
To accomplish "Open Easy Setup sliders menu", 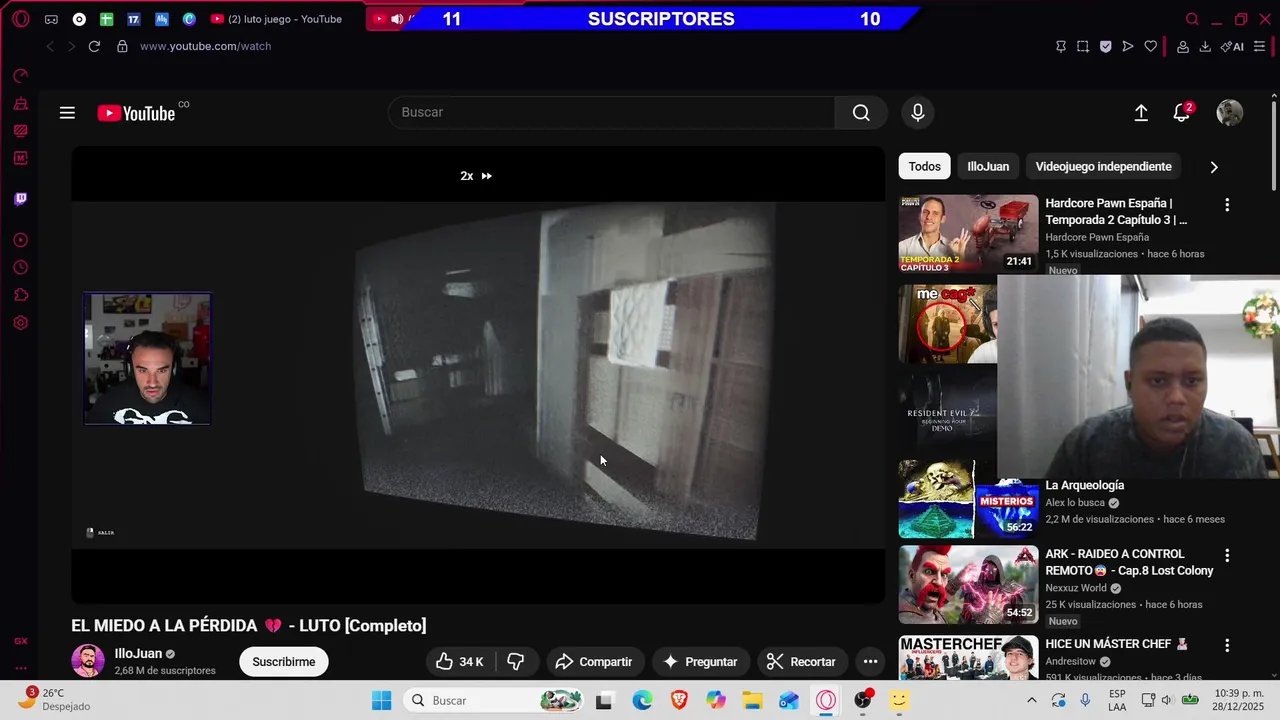I will [1260, 46].
